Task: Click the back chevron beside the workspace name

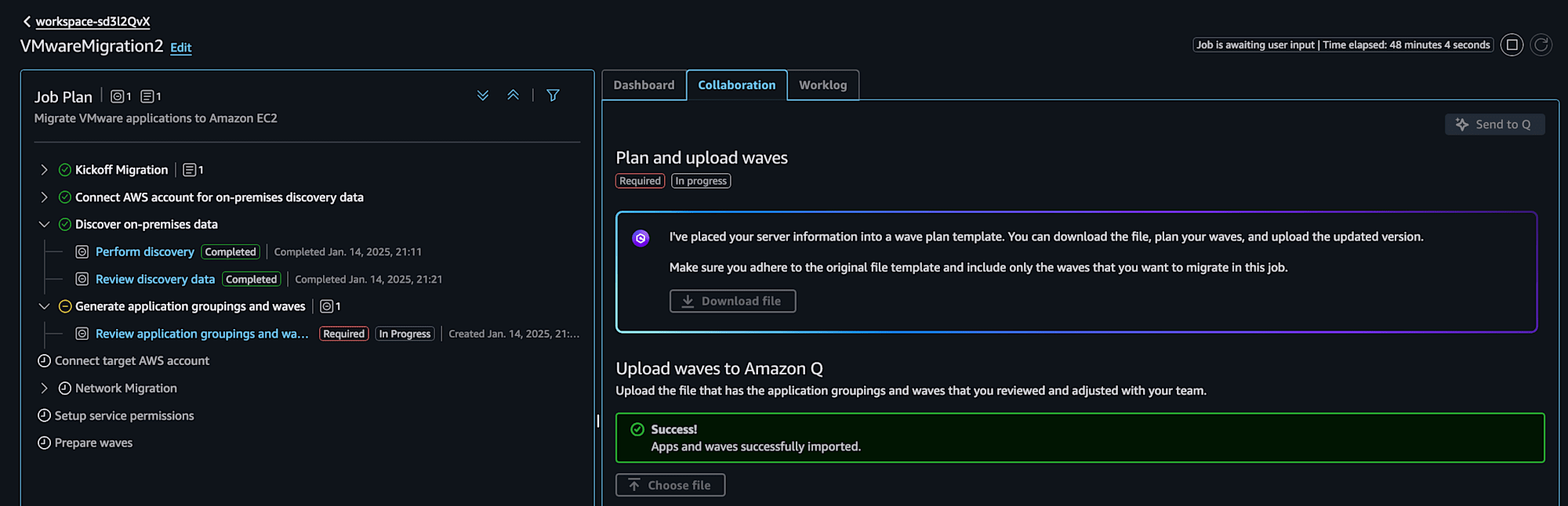Action: (27, 22)
